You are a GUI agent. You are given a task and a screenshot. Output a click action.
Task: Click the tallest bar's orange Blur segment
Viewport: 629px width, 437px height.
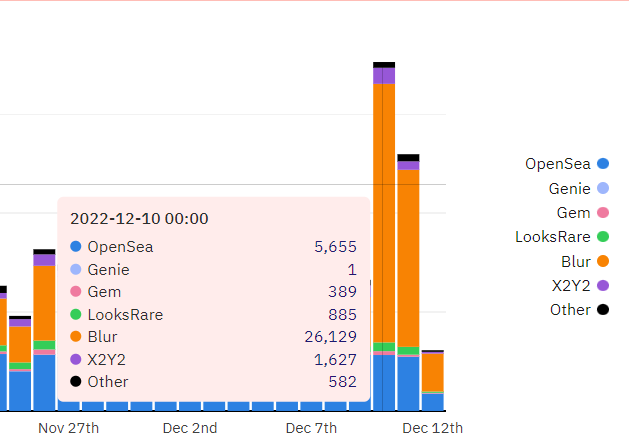click(384, 213)
